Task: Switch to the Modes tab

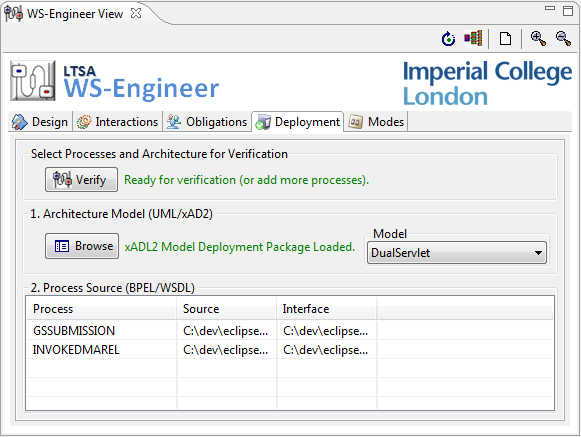Action: point(376,122)
